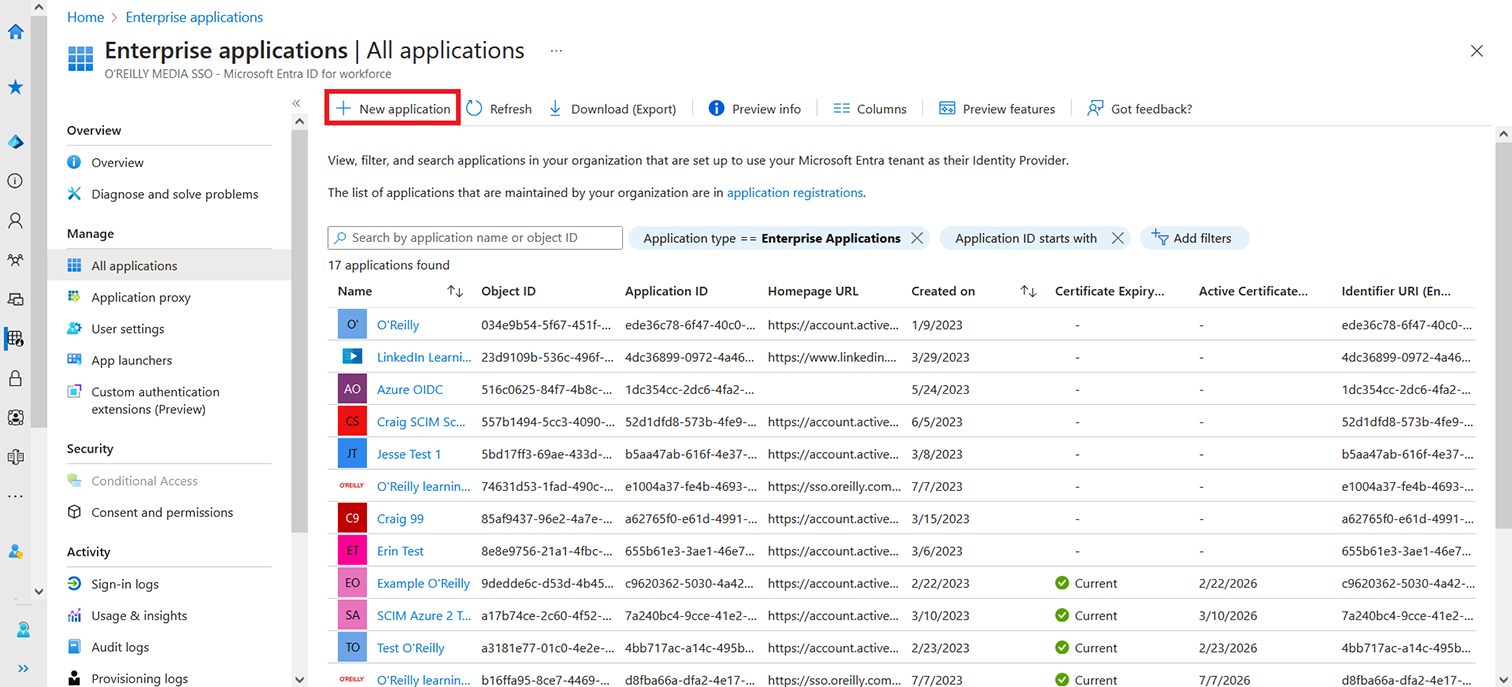Open the Azure OIDC application
Image resolution: width=1512 pixels, height=687 pixels.
(410, 389)
